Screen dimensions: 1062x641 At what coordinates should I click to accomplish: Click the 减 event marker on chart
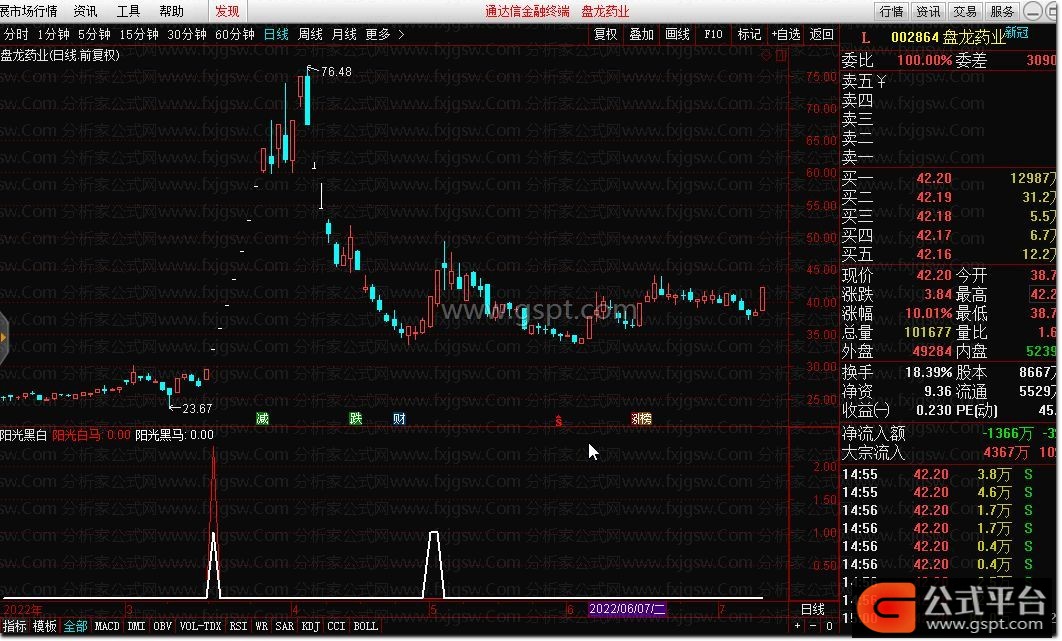pos(263,419)
